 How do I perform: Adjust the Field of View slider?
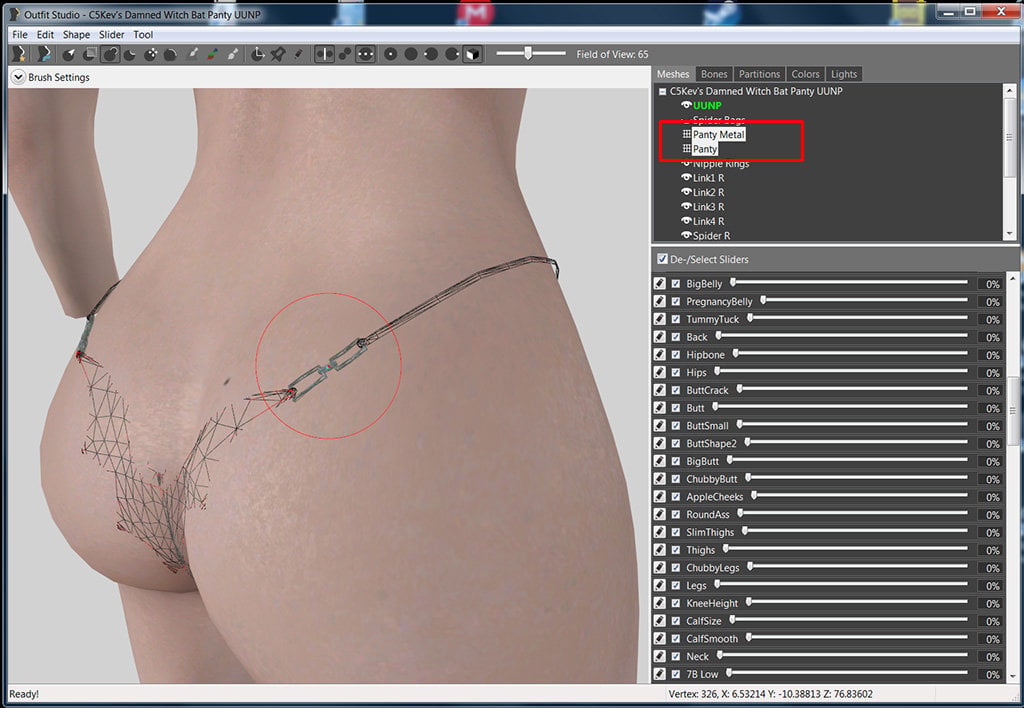(x=530, y=54)
